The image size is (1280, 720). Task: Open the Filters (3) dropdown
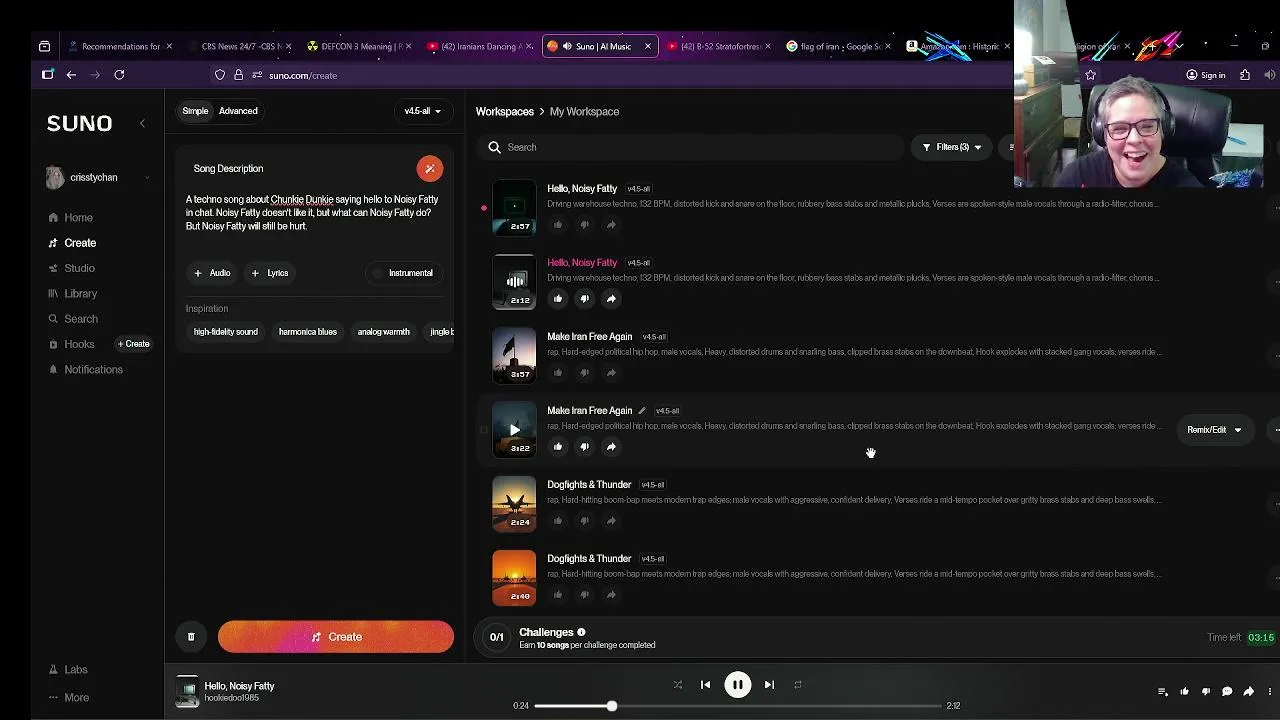pos(951,147)
